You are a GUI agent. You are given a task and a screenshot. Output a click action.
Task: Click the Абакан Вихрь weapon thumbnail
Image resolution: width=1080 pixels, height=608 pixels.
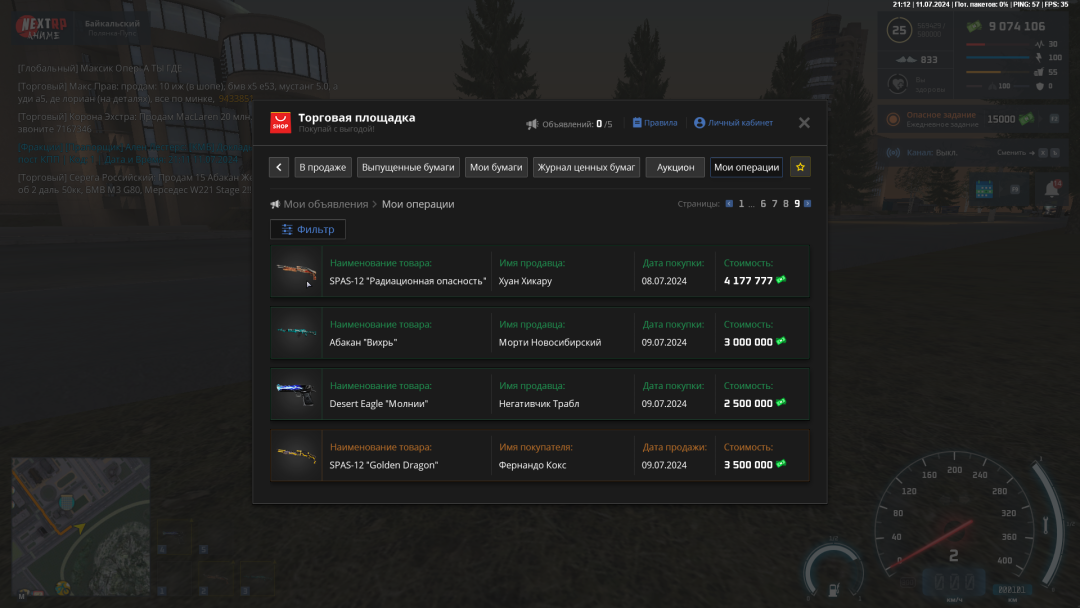pos(296,333)
